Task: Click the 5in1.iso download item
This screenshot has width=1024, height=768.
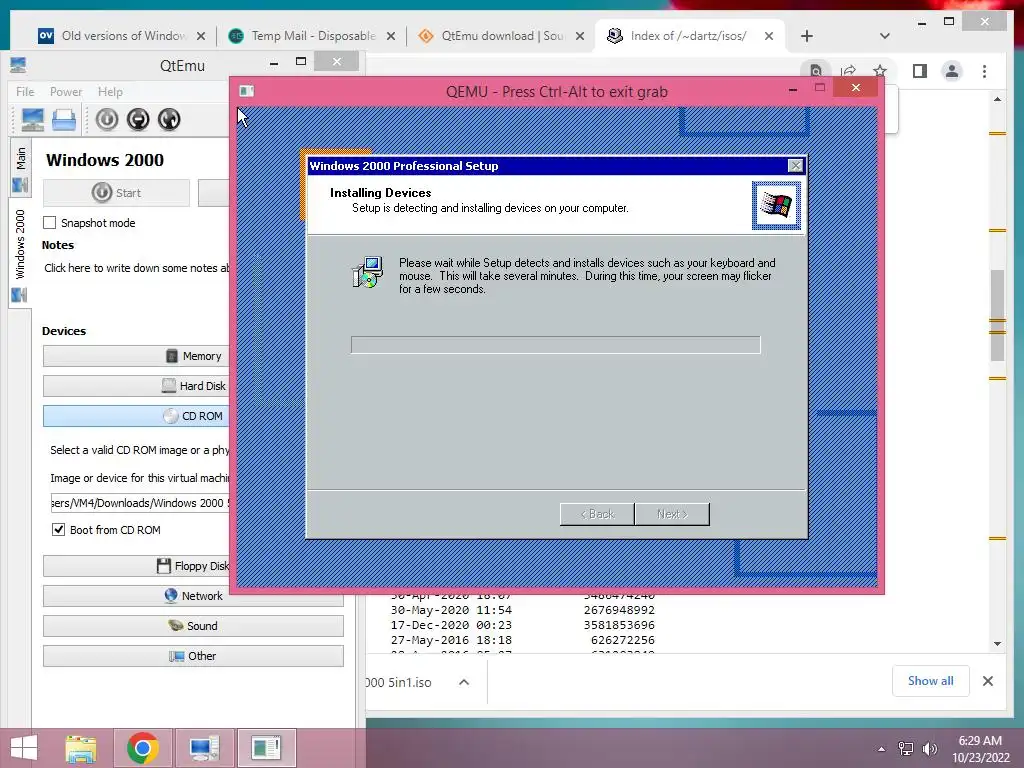Action: (398, 682)
